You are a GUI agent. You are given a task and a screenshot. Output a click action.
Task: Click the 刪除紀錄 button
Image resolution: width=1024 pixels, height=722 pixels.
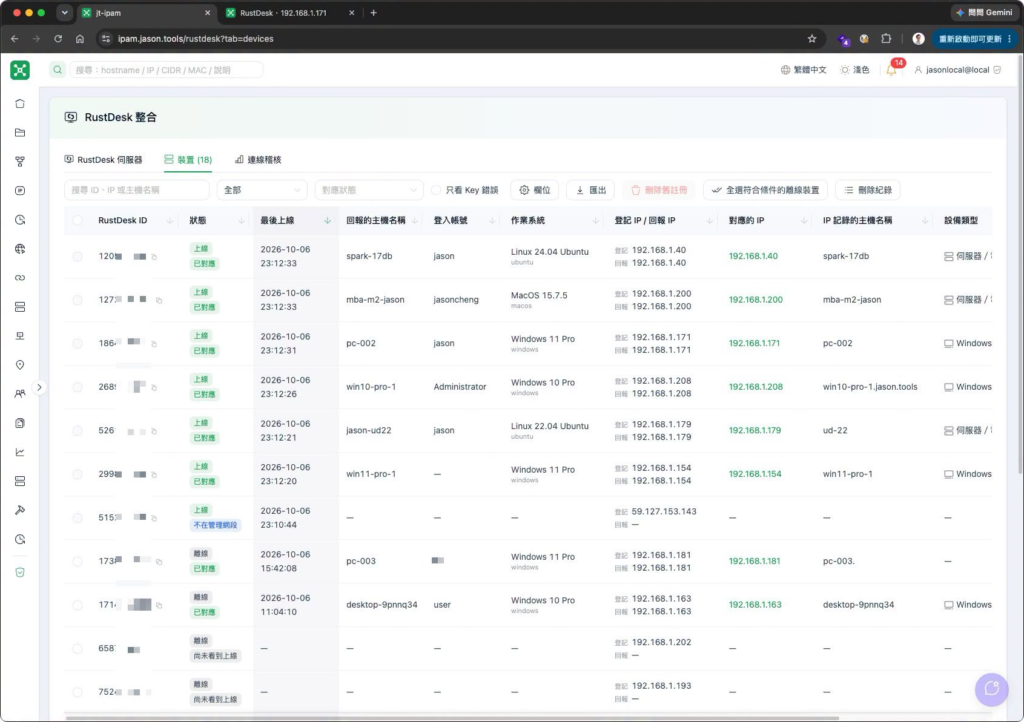868,190
